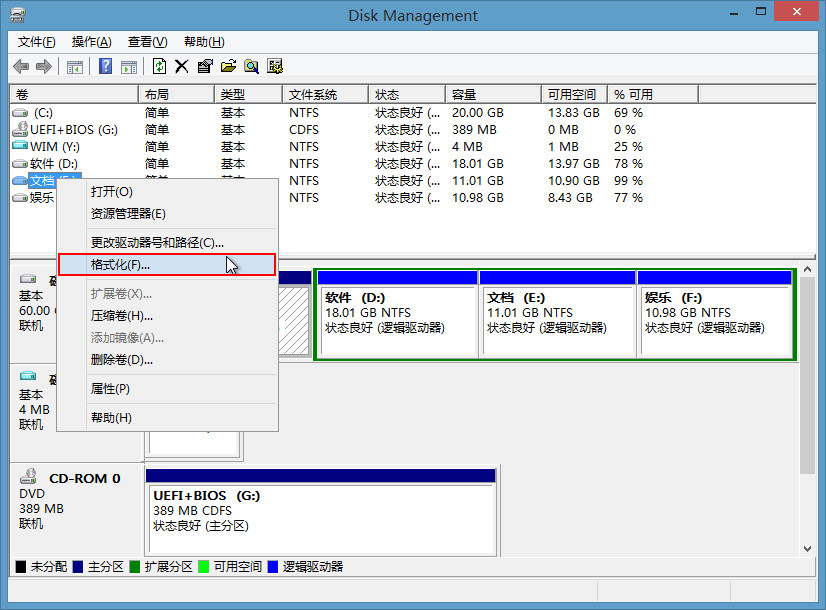The image size is (826, 610).
Task: Sort volumes by the 文件系统 column header
Action: (312, 94)
